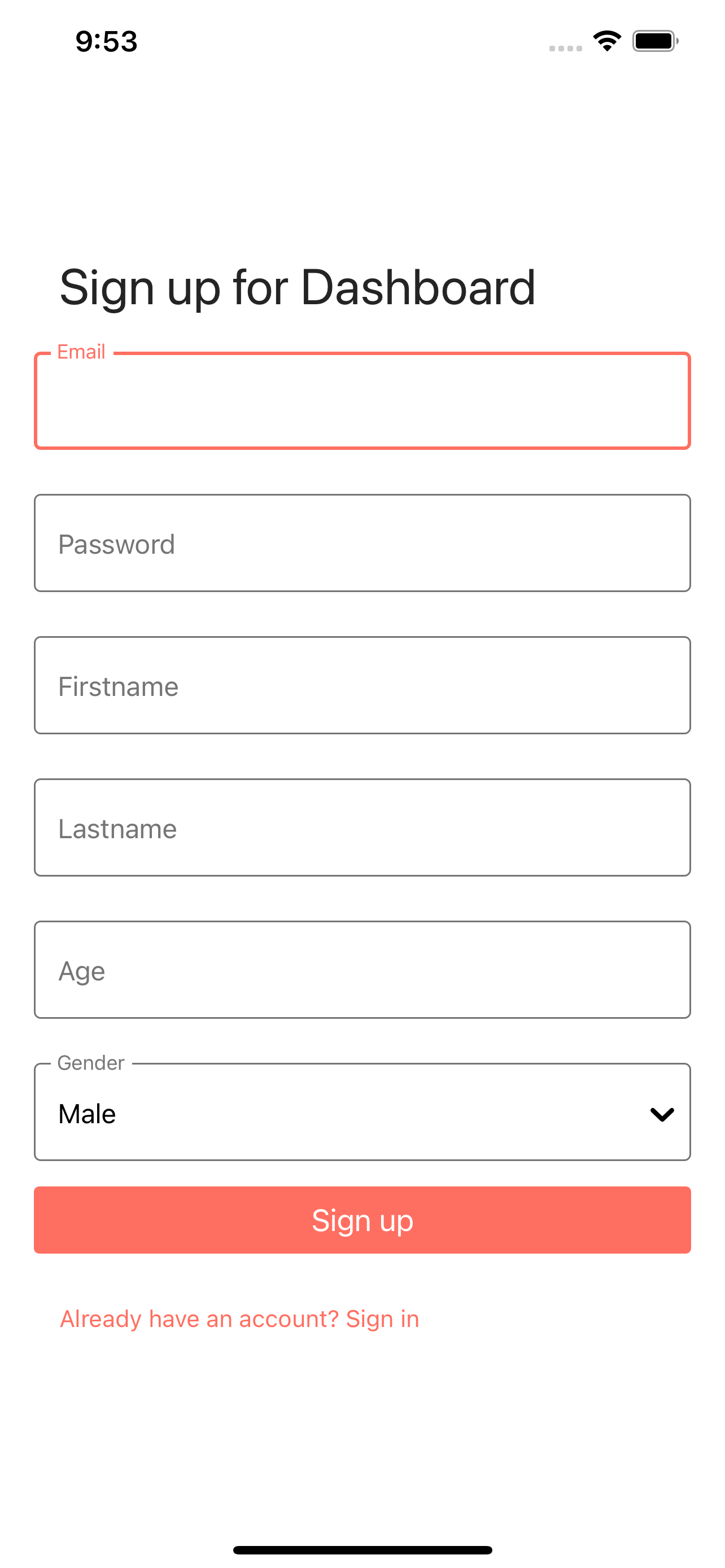The image size is (725, 1568).
Task: Tap the clock showing 9:53
Action: point(107,41)
